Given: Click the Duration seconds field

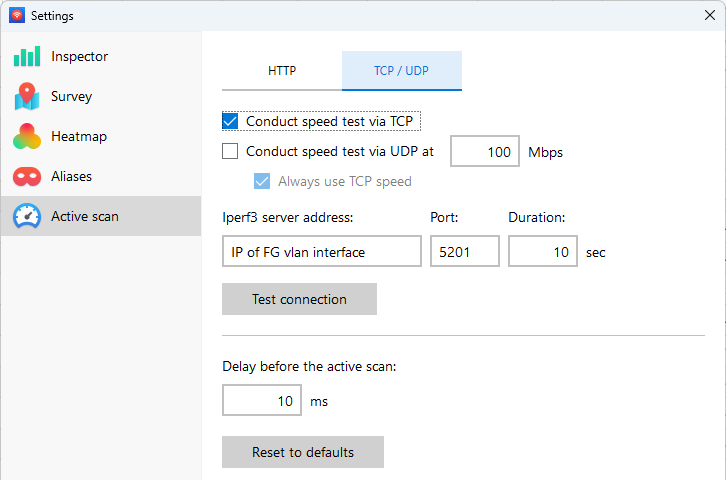Looking at the screenshot, I should click(542, 252).
